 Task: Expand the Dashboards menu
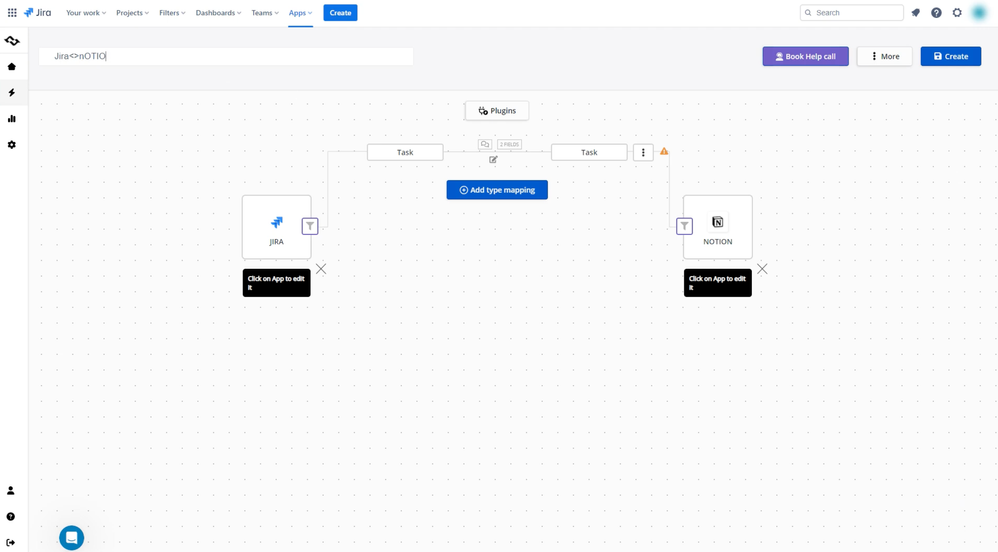tap(218, 13)
